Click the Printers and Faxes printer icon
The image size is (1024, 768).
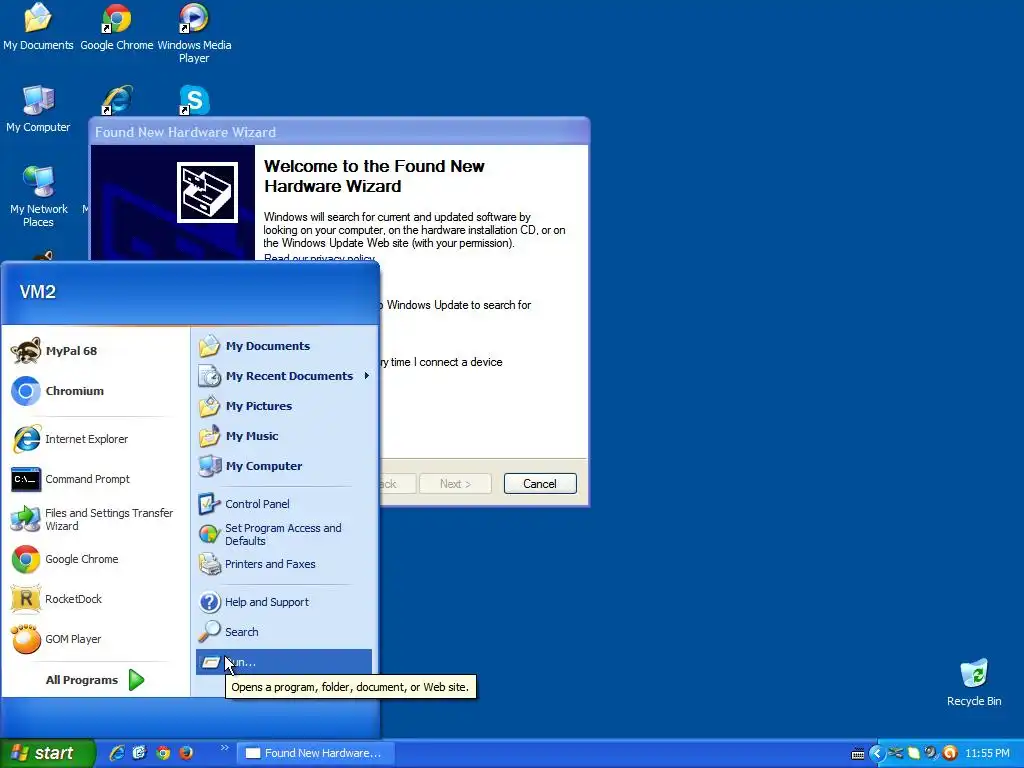[210, 564]
